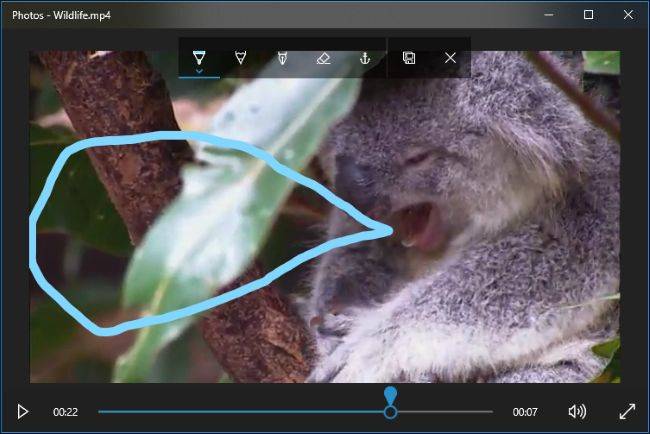Jump to unplayed portion of the seek bar
The height and width of the screenshot is (434, 650).
coord(445,412)
